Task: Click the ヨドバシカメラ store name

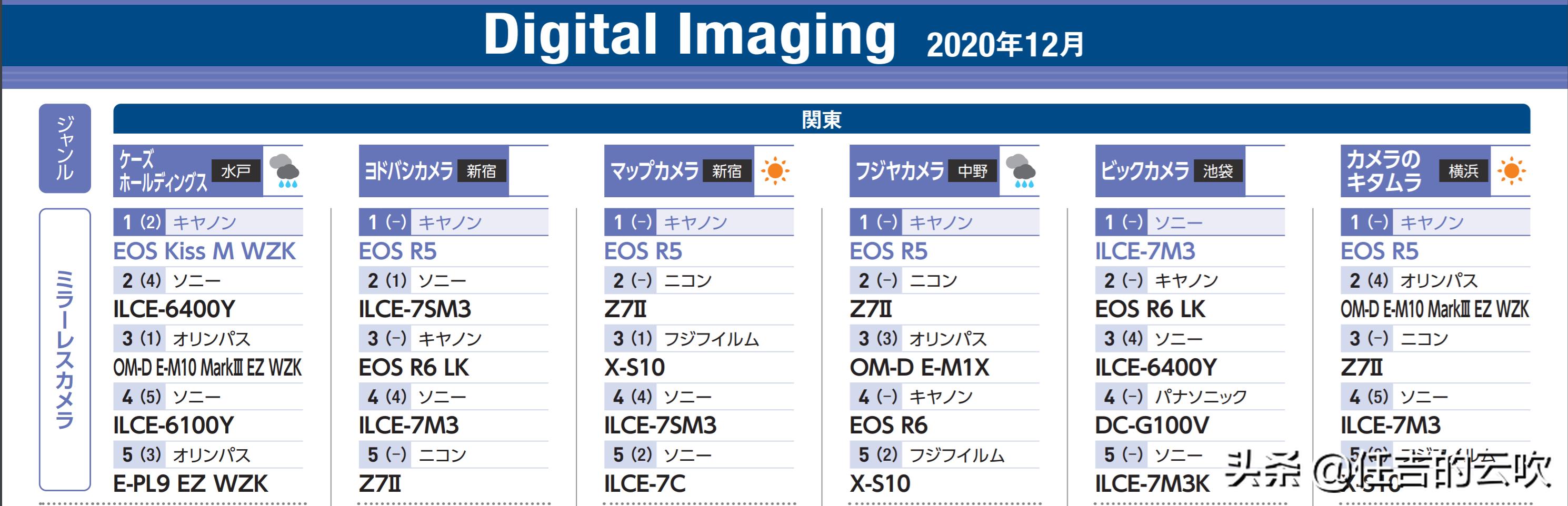Action: coord(408,171)
